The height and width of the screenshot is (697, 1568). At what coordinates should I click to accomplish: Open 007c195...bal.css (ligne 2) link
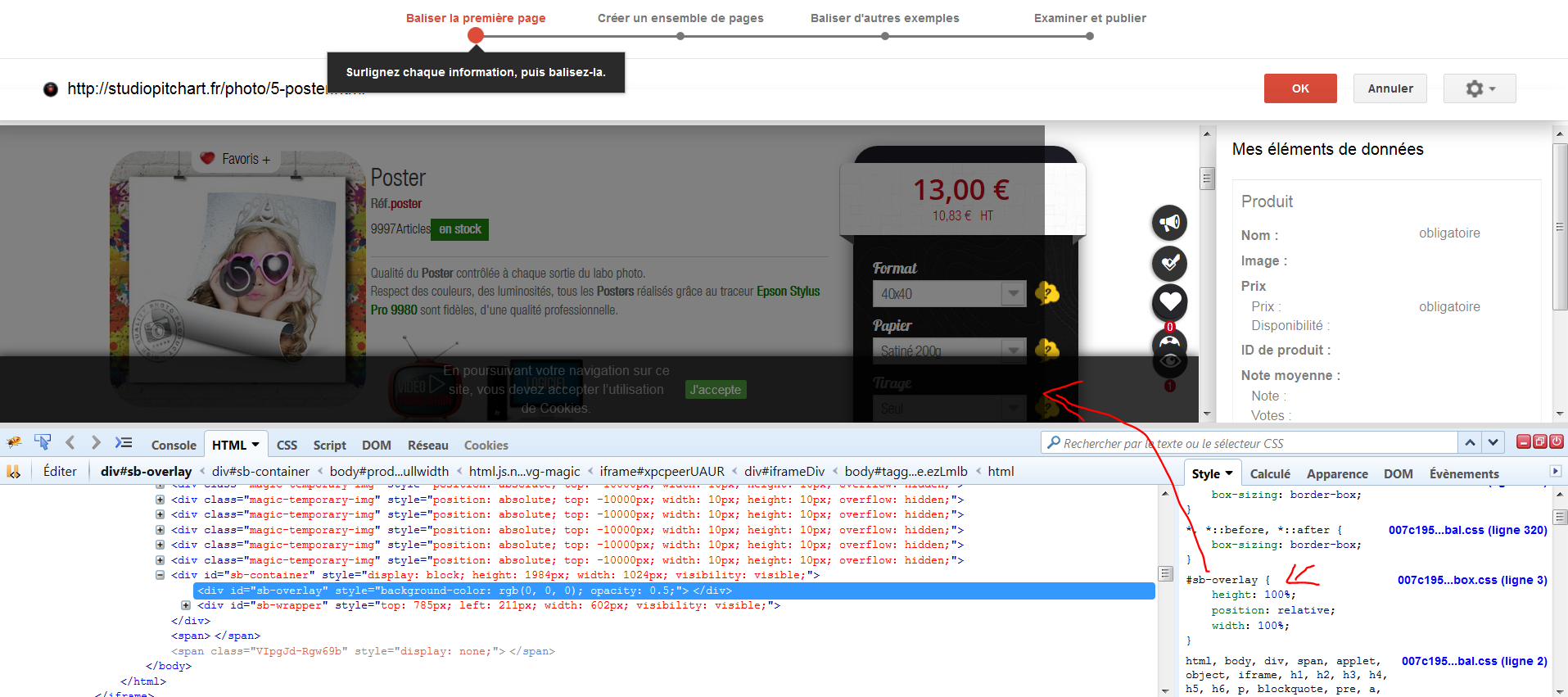tap(1475, 661)
